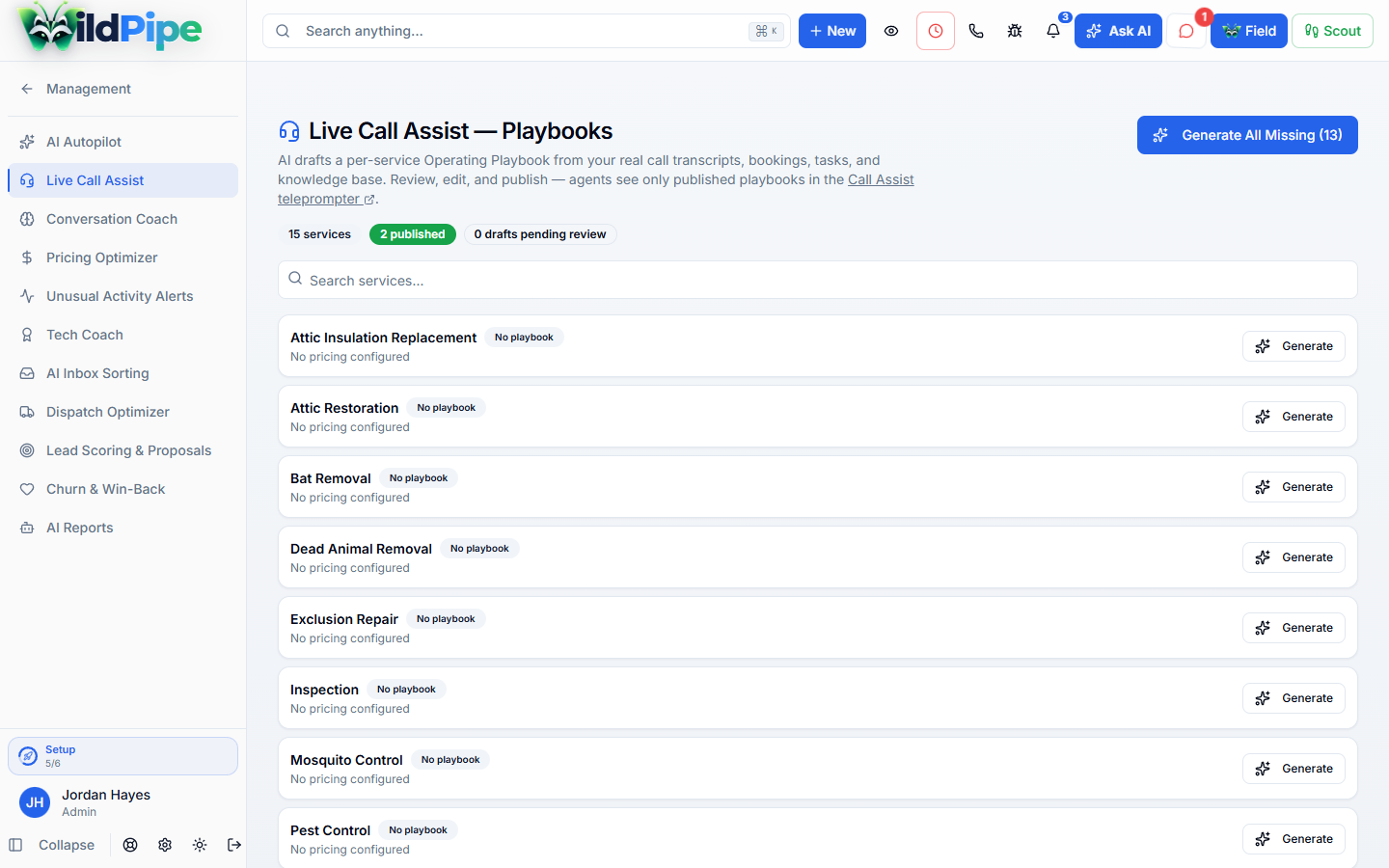1389x868 pixels.
Task: Open Dispatch Optimizer
Action: click(x=123, y=412)
